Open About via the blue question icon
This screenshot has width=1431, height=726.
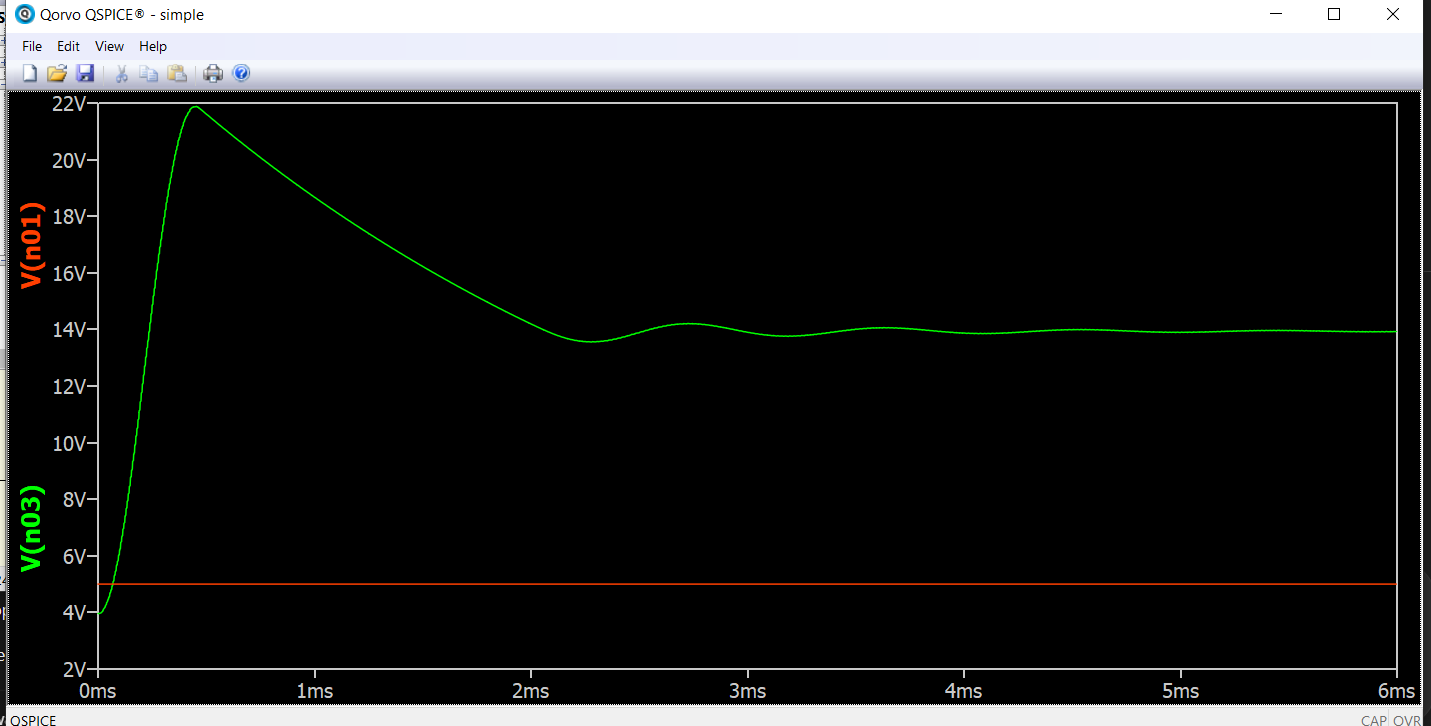tap(241, 73)
